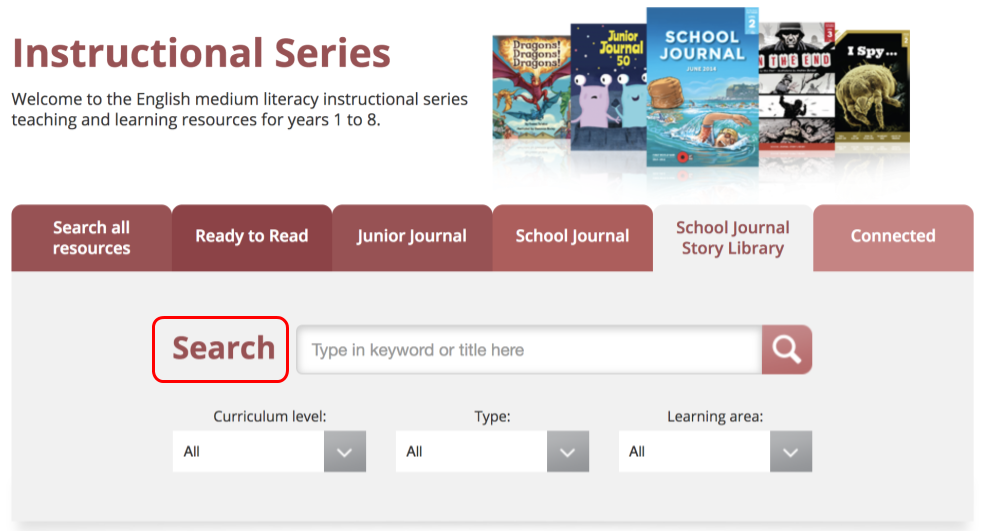Click the magnifying glass search icon
The image size is (981, 531).
(786, 350)
